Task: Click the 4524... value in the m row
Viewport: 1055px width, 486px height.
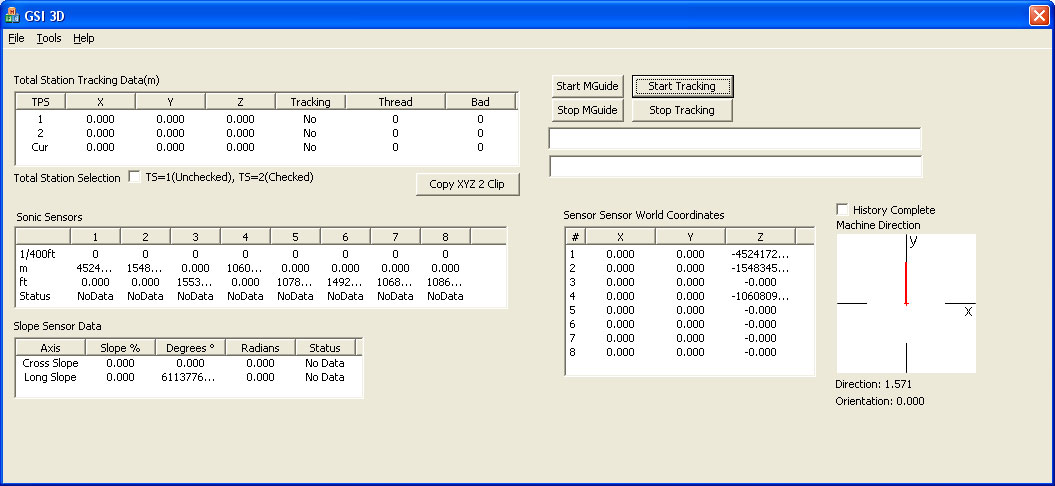Action: click(95, 268)
